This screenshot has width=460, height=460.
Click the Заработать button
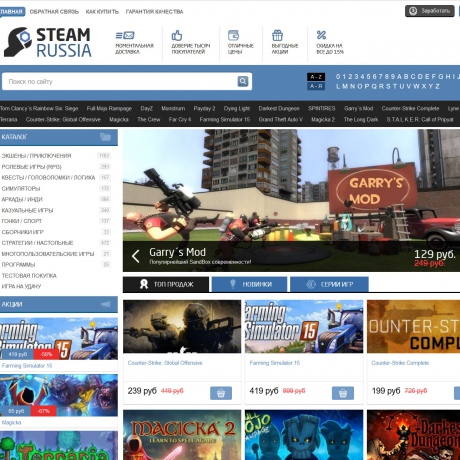(430, 11)
